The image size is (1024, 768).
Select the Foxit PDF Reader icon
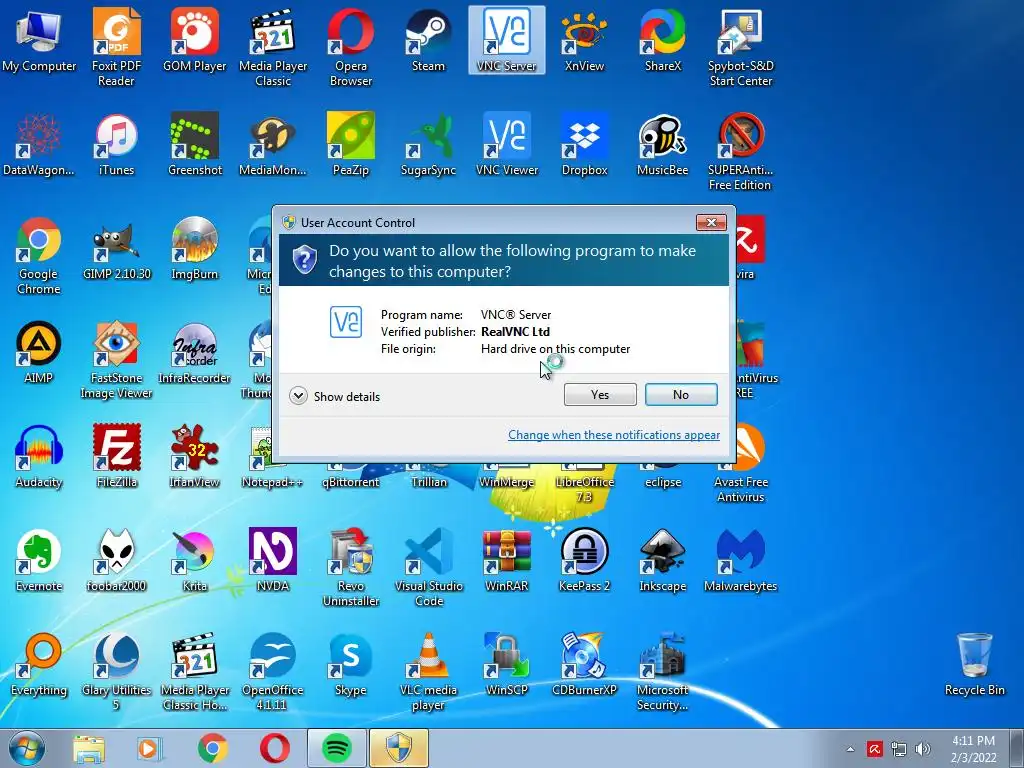[116, 47]
